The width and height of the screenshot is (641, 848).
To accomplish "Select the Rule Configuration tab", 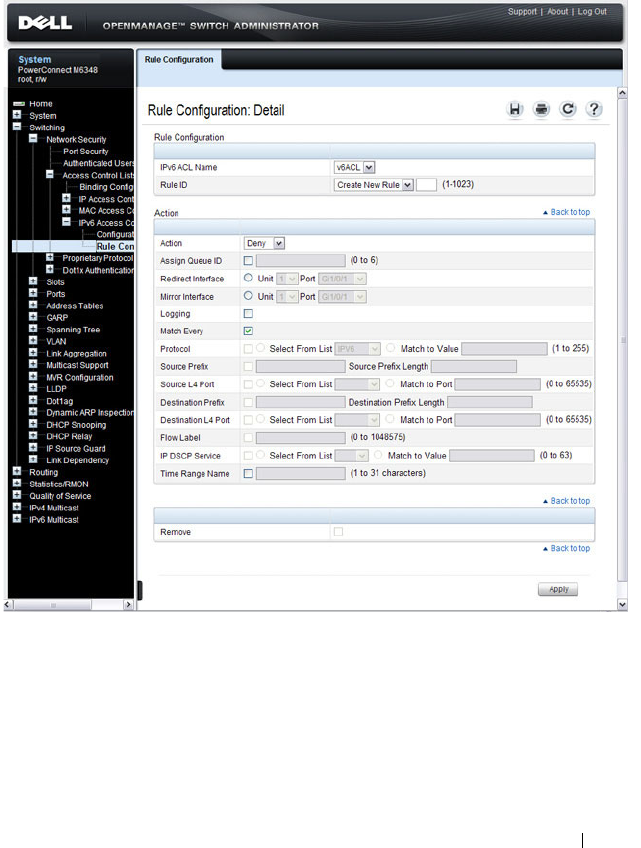I will [x=179, y=60].
